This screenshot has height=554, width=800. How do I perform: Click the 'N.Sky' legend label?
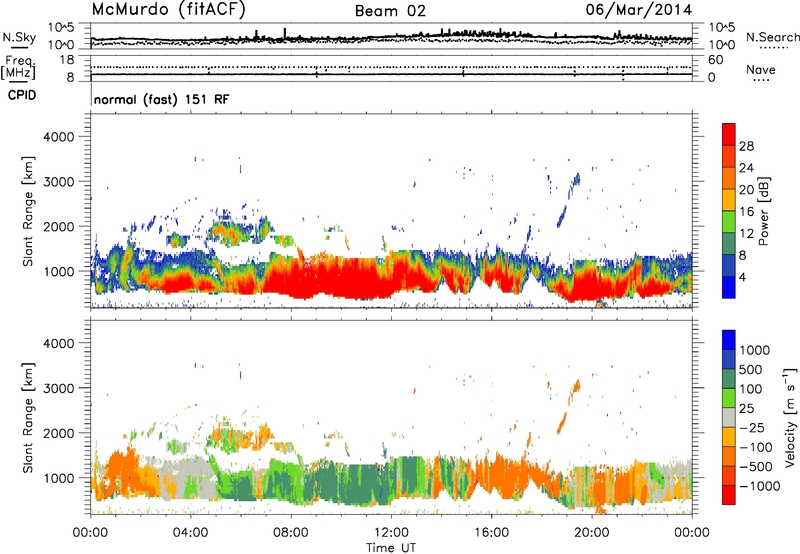tap(19, 37)
